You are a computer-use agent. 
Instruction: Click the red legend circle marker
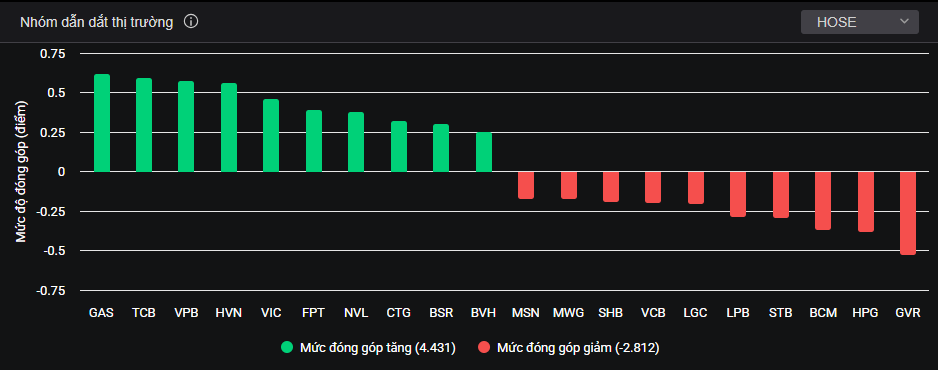point(484,348)
